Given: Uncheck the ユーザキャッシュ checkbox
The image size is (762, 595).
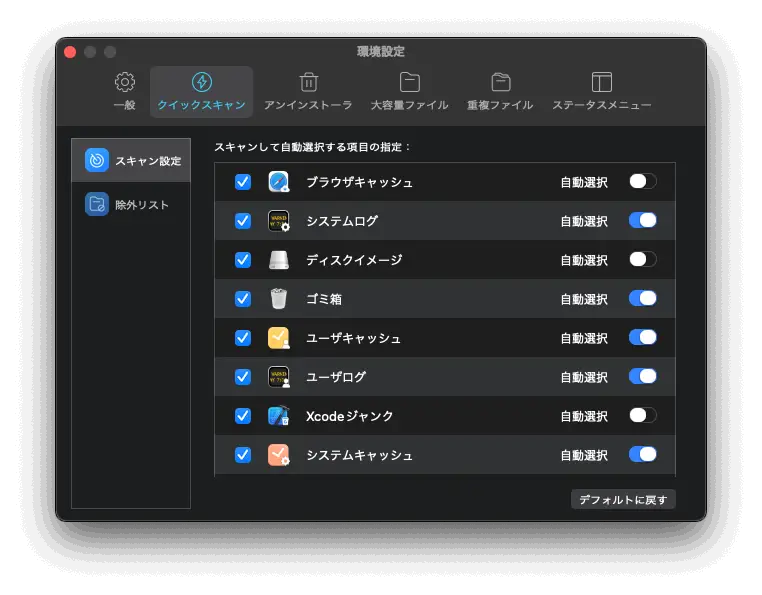Looking at the screenshot, I should pyautogui.click(x=243, y=338).
